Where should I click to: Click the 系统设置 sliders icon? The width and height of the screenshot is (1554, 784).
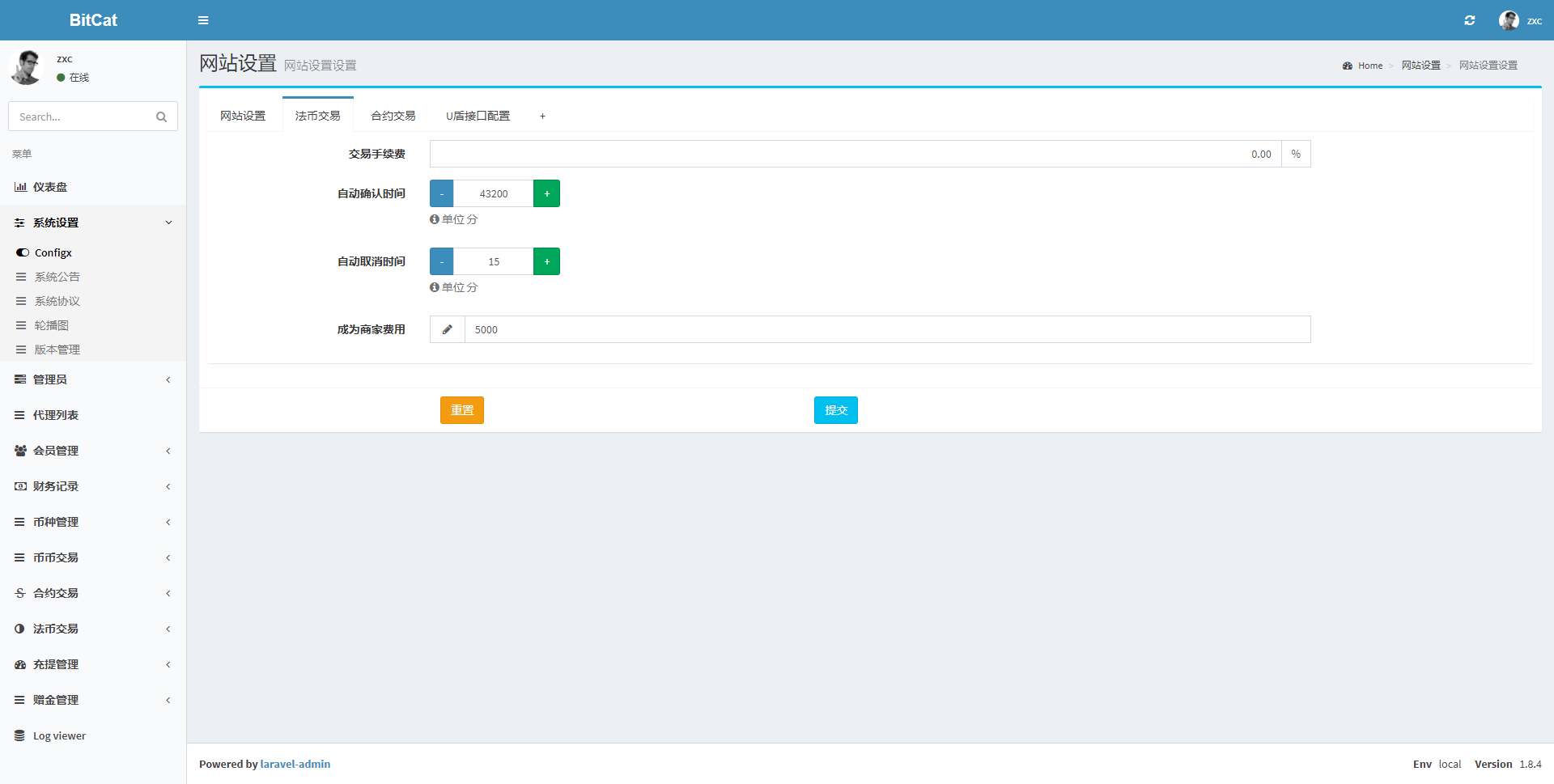(19, 222)
